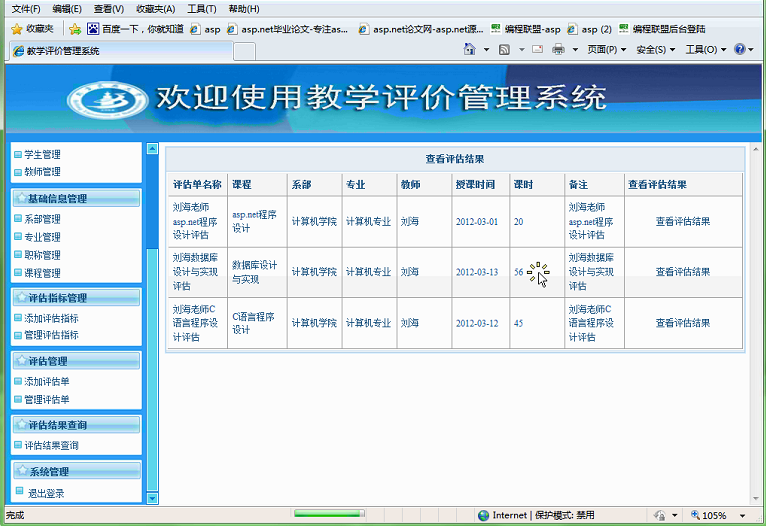Click 退出登录 to log out

(x=46, y=493)
